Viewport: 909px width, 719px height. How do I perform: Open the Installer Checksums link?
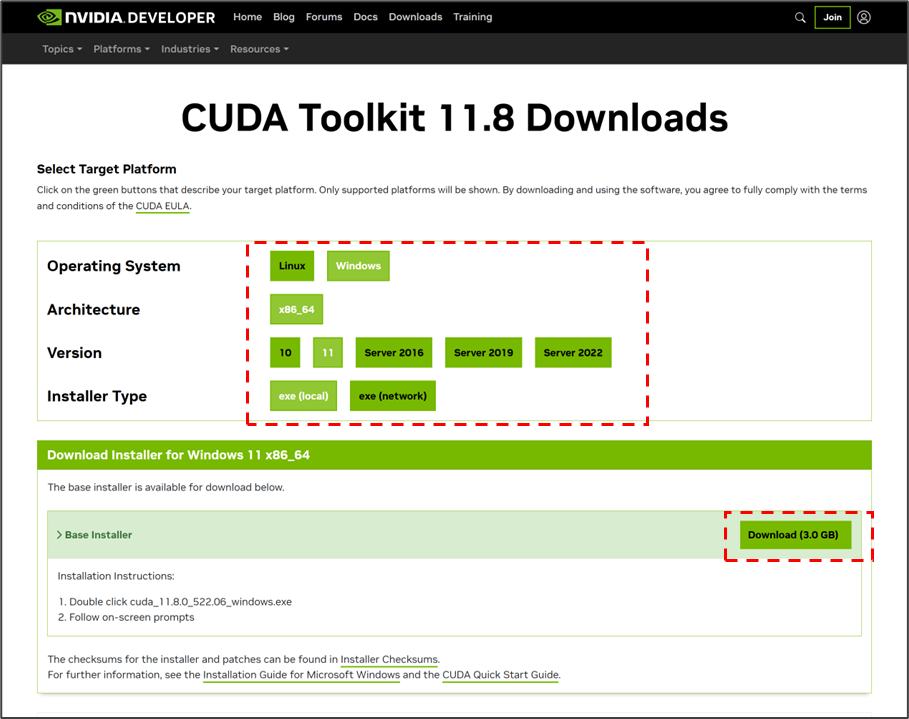coord(389,659)
